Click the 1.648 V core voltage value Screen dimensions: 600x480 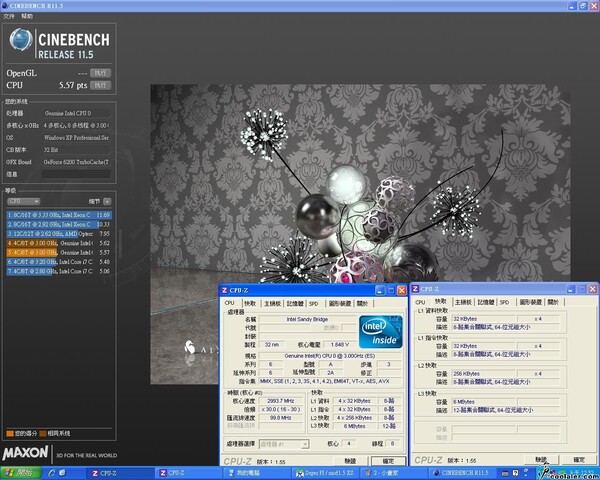(x=340, y=344)
